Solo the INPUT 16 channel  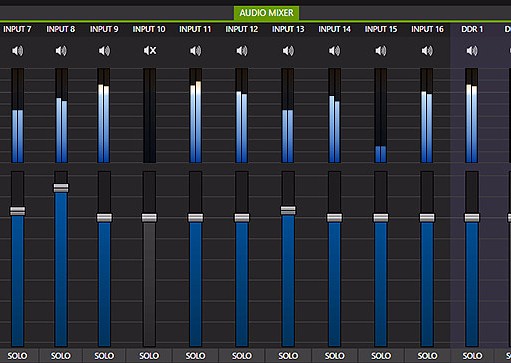(x=427, y=356)
